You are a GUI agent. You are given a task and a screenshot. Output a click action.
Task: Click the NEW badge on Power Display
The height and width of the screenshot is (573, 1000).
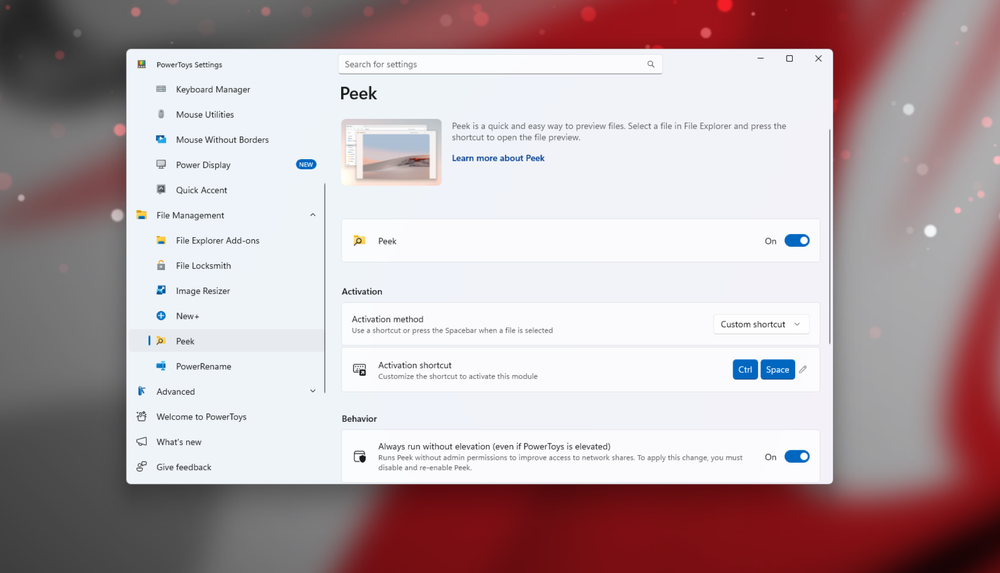(x=306, y=165)
